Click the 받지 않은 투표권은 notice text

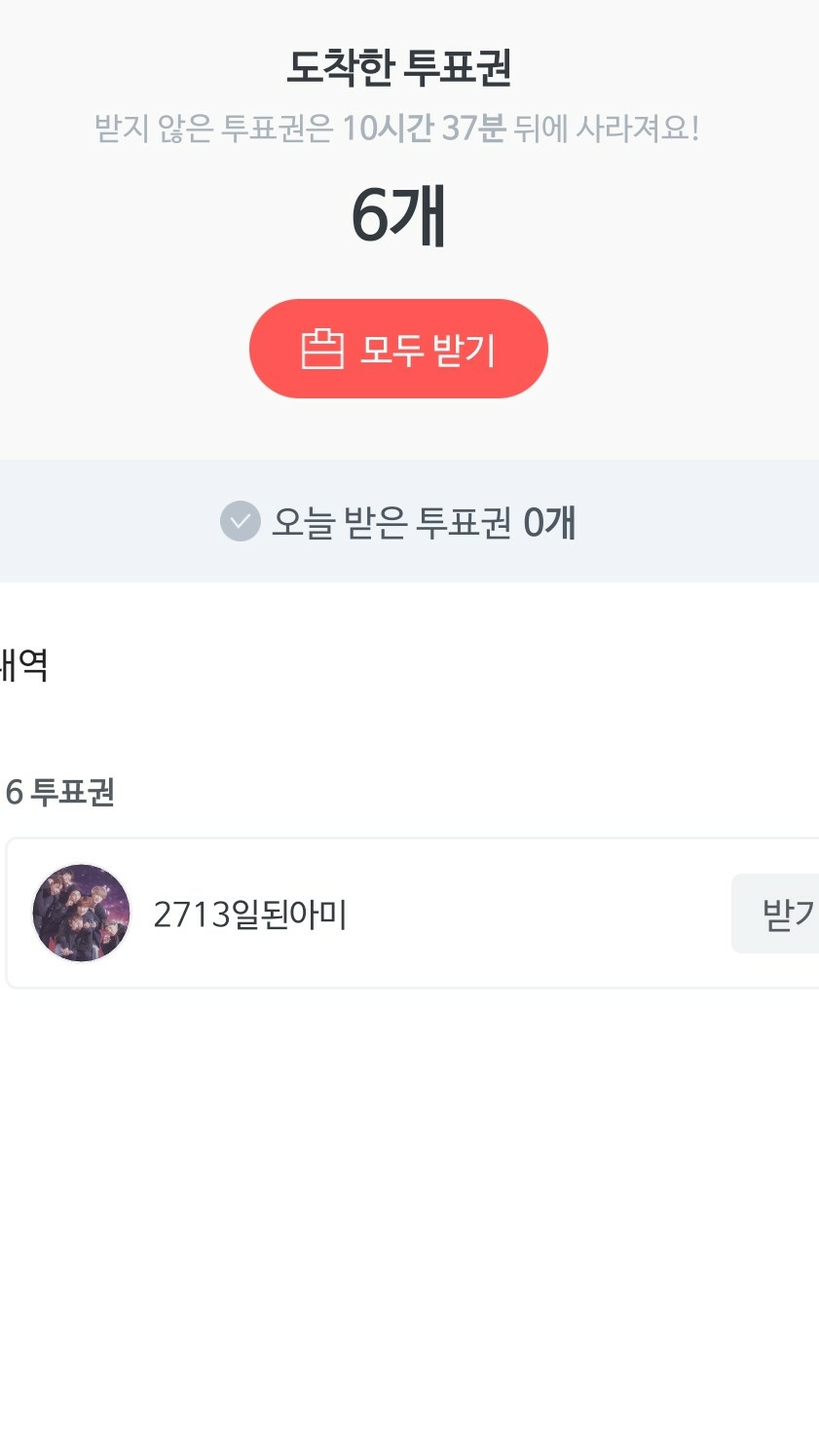point(214,128)
